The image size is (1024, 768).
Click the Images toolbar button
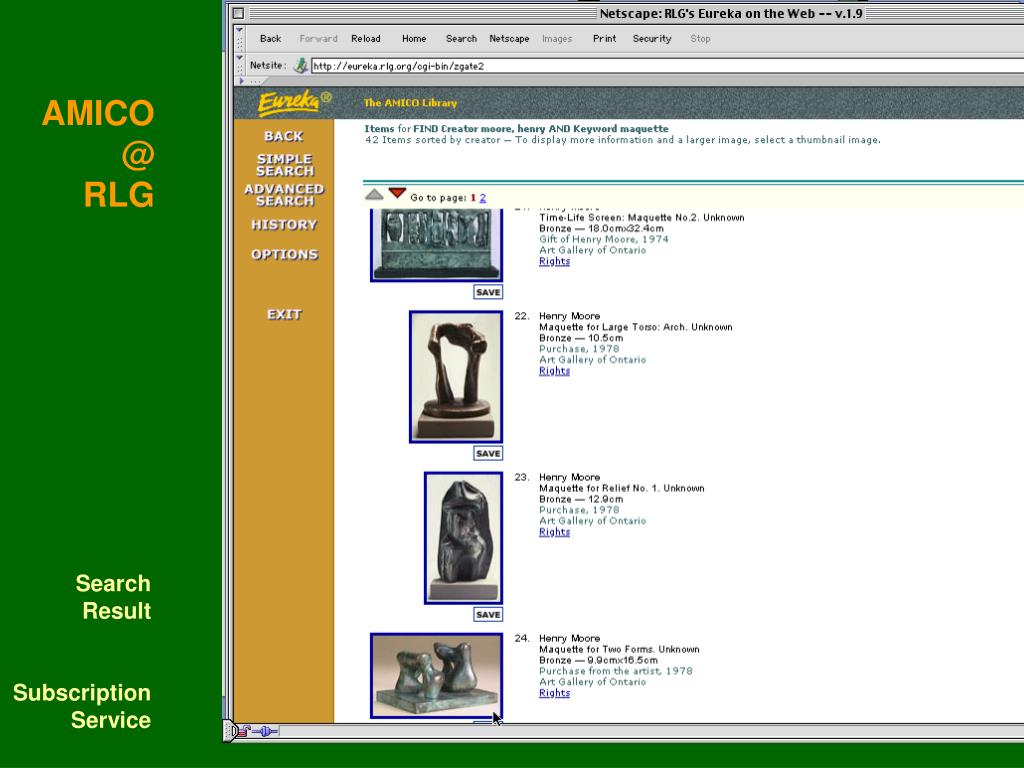[557, 39]
